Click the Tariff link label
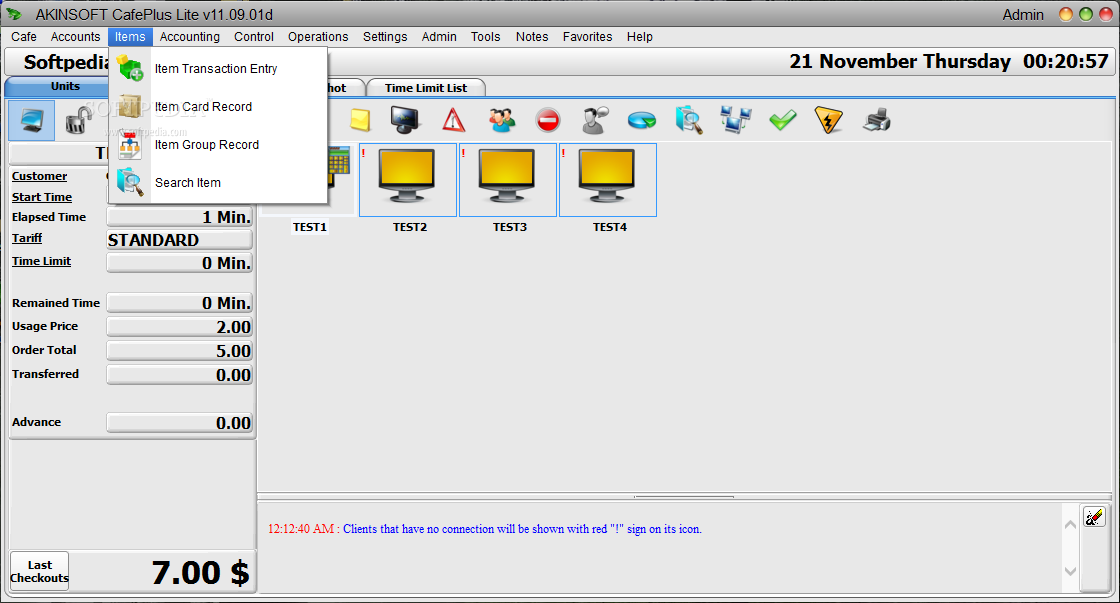Viewport: 1120px width, 603px height. coord(26,238)
